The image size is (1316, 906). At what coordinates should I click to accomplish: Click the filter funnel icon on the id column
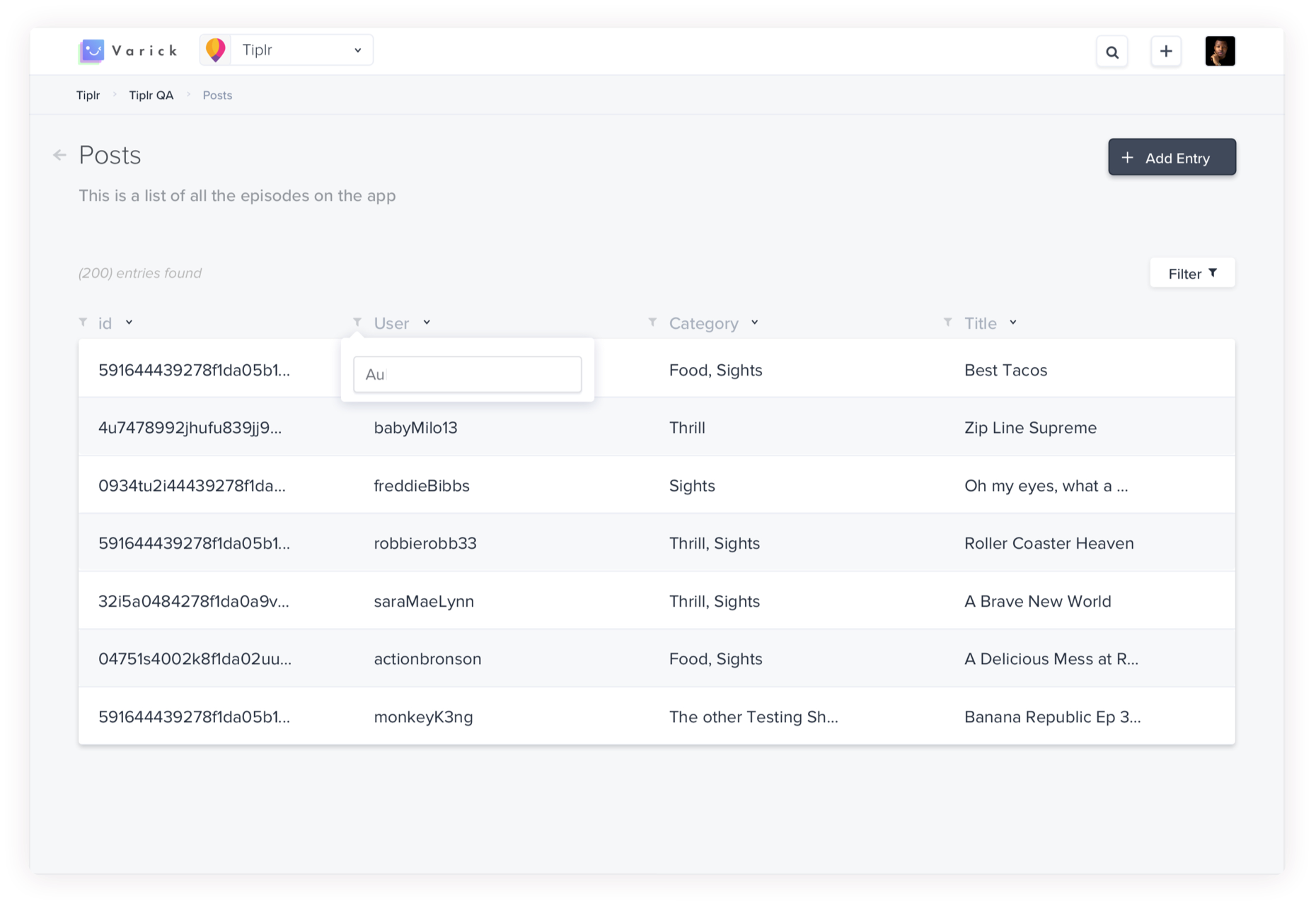click(x=83, y=322)
